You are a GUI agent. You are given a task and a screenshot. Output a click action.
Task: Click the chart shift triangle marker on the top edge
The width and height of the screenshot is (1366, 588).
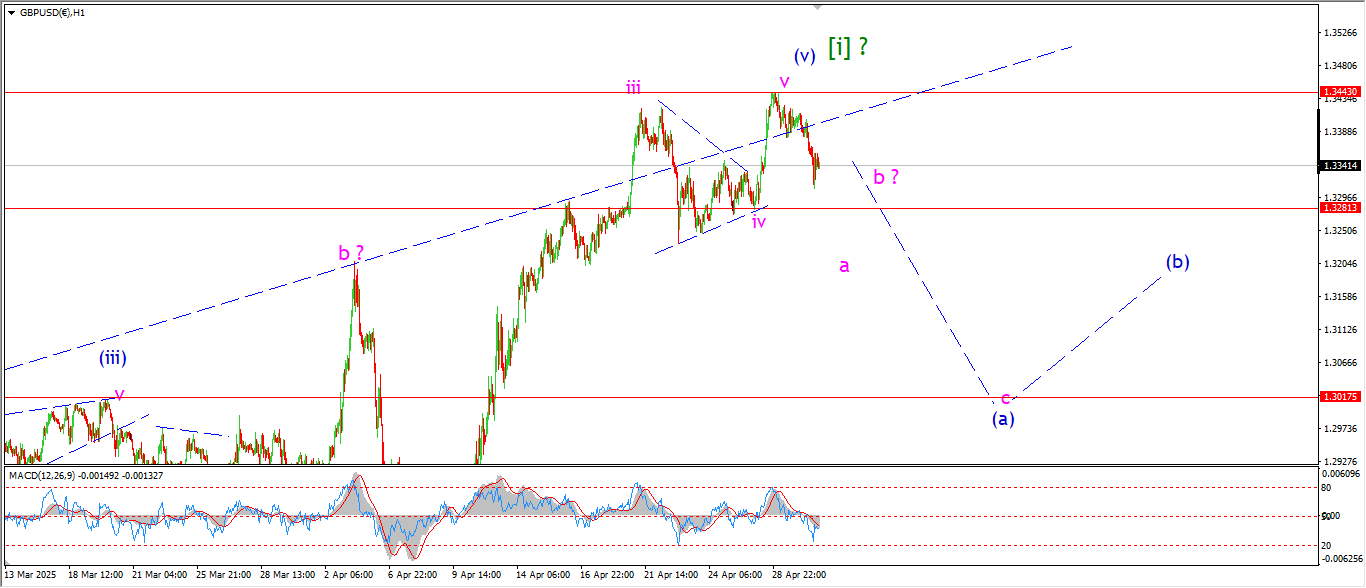[x=818, y=7]
